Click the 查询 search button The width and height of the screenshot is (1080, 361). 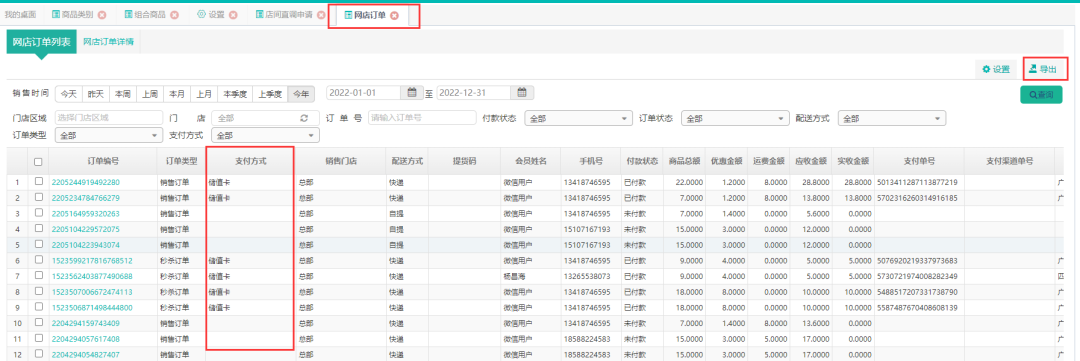(x=1041, y=95)
